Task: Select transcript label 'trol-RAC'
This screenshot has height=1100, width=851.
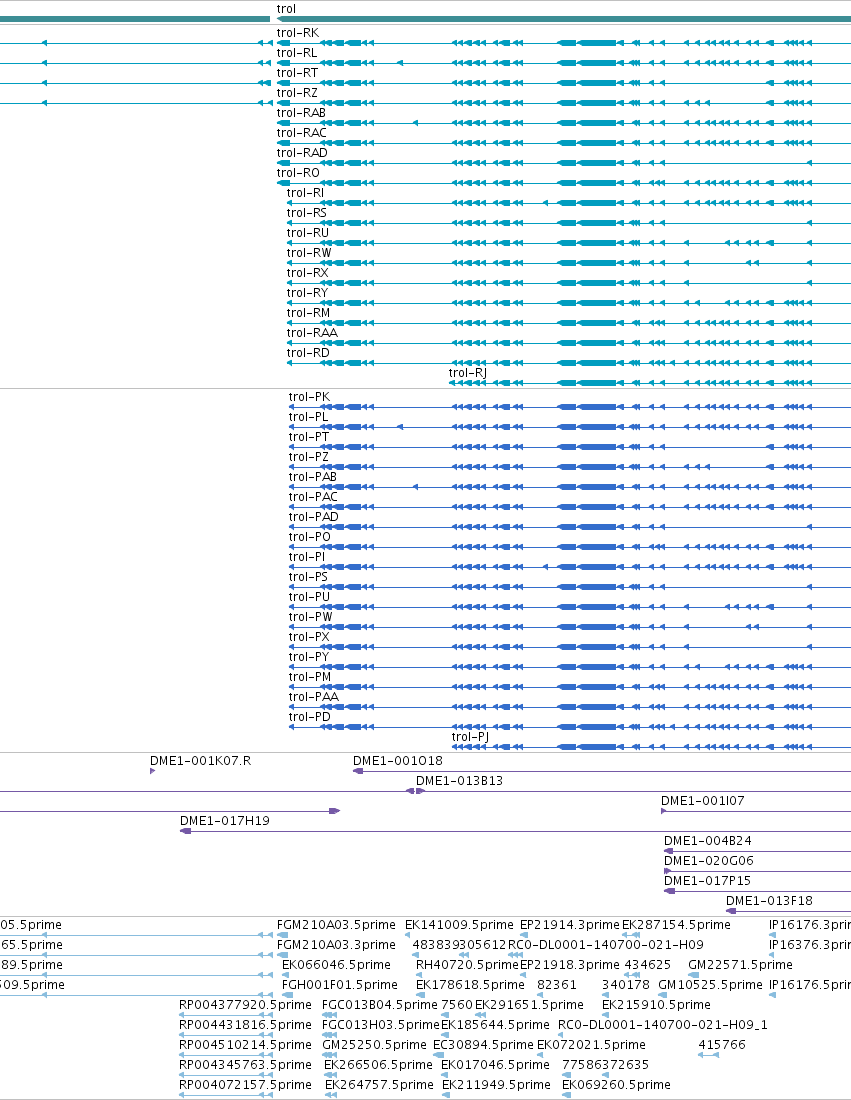Action: pos(302,133)
